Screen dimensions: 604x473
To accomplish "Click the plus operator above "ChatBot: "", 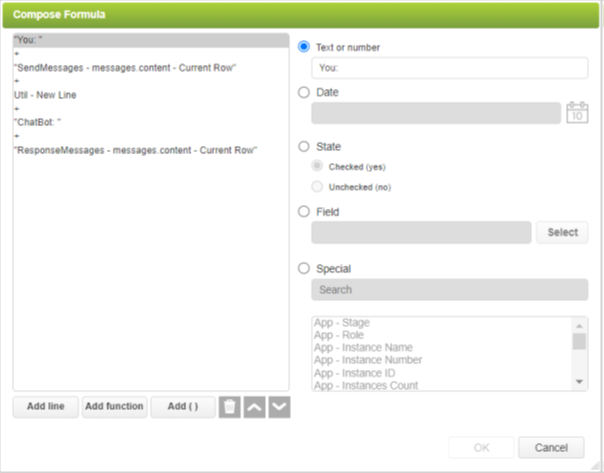I will [x=17, y=109].
